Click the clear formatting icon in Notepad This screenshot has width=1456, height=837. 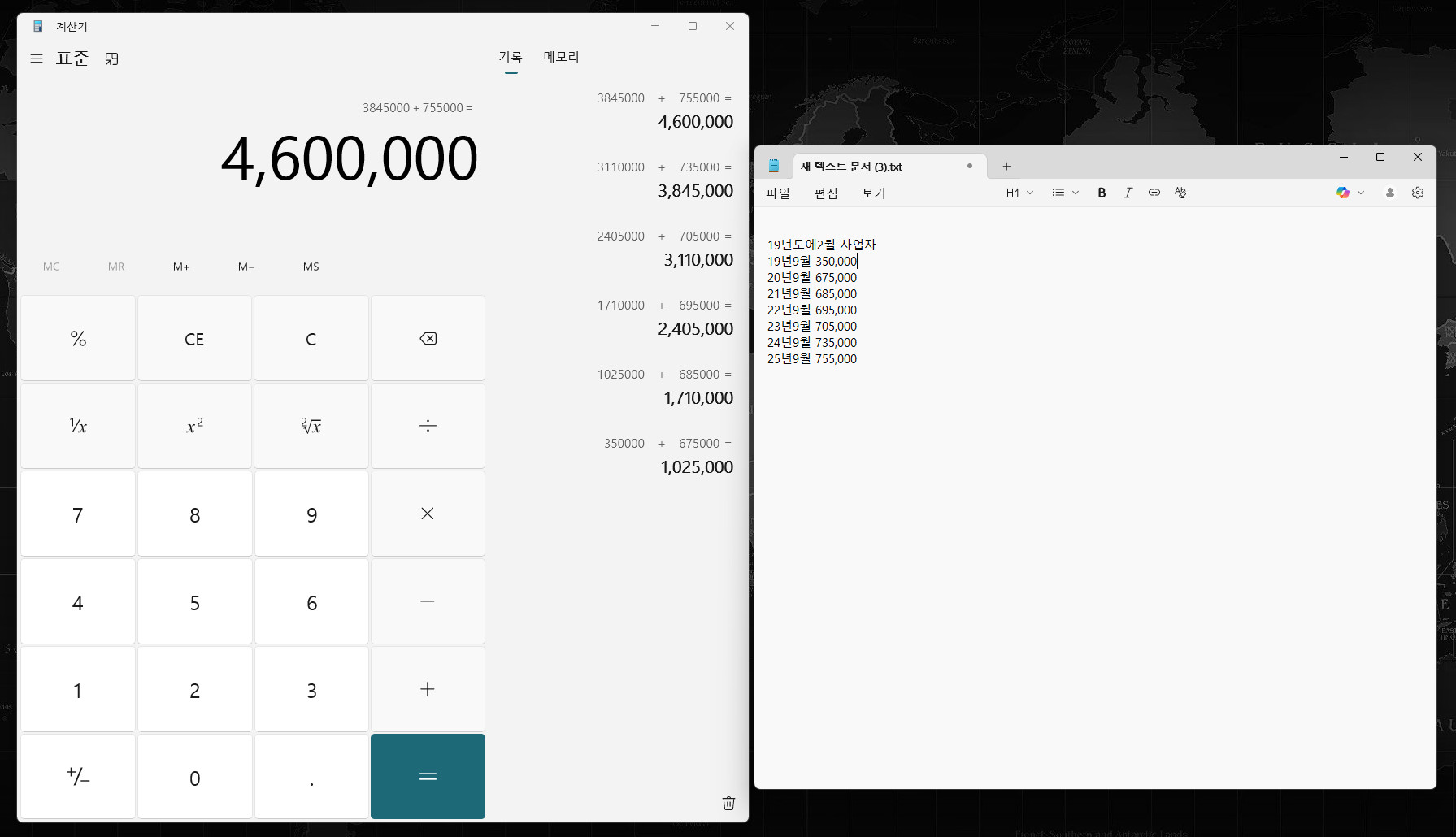(x=1180, y=193)
